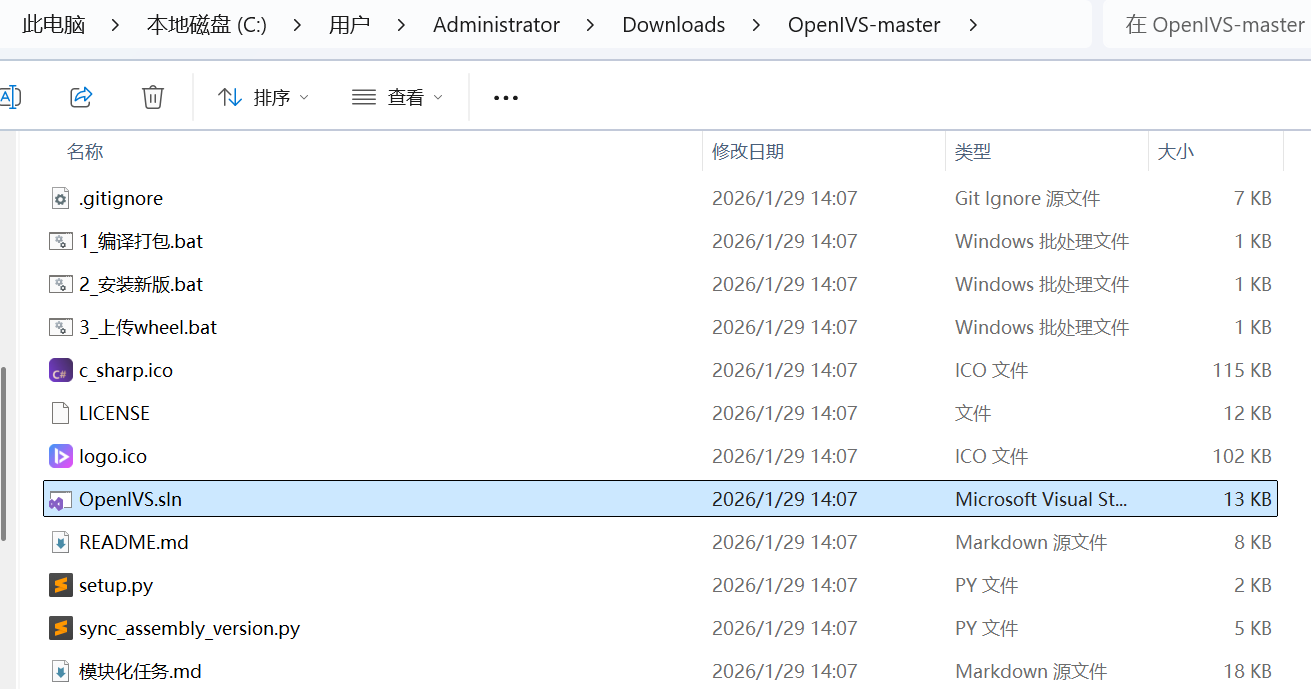The image size is (1311, 696).
Task: Expand chevron after Downloads in address bar
Action: click(757, 25)
